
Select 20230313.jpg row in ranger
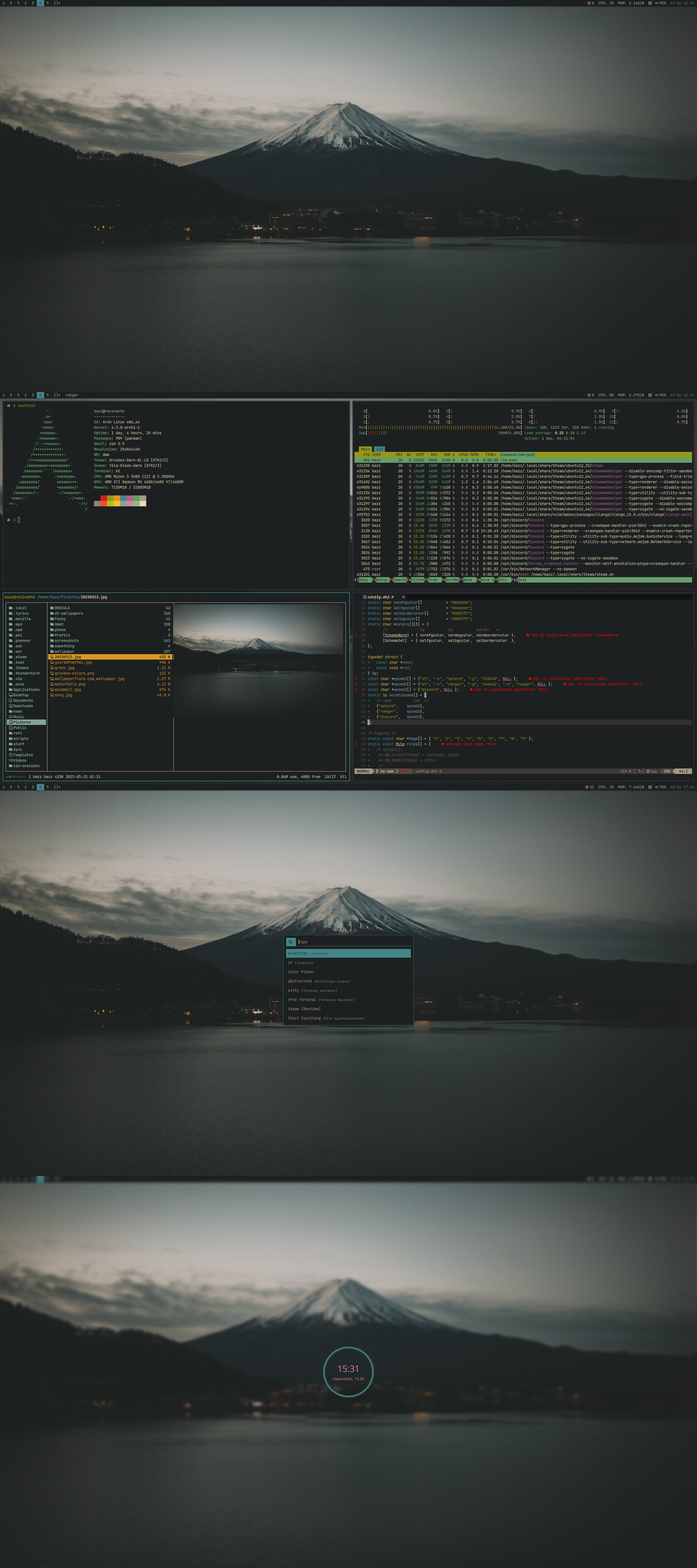coord(111,657)
